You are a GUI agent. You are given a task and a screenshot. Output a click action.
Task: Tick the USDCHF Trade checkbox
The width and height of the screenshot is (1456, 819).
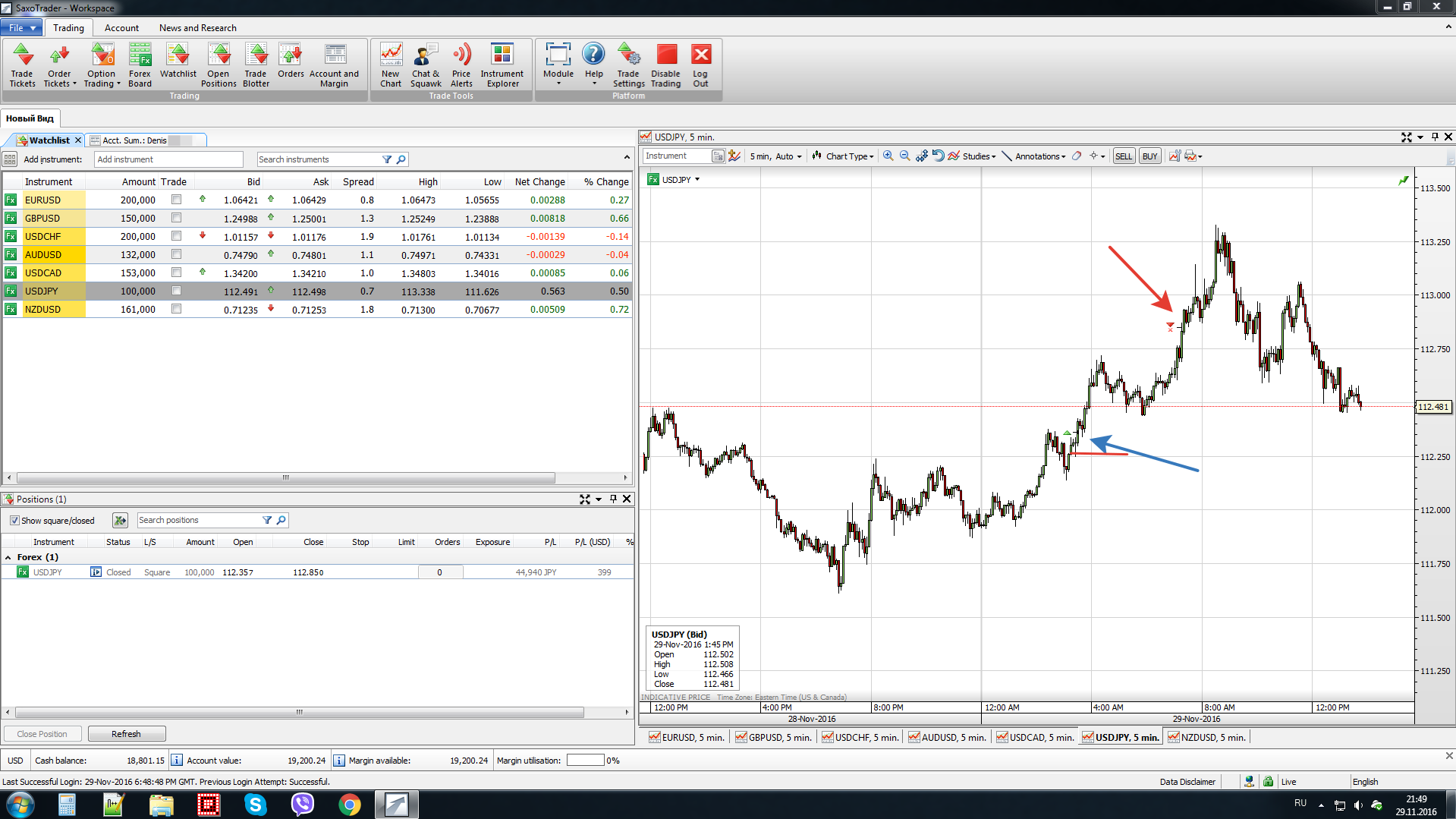tap(176, 236)
